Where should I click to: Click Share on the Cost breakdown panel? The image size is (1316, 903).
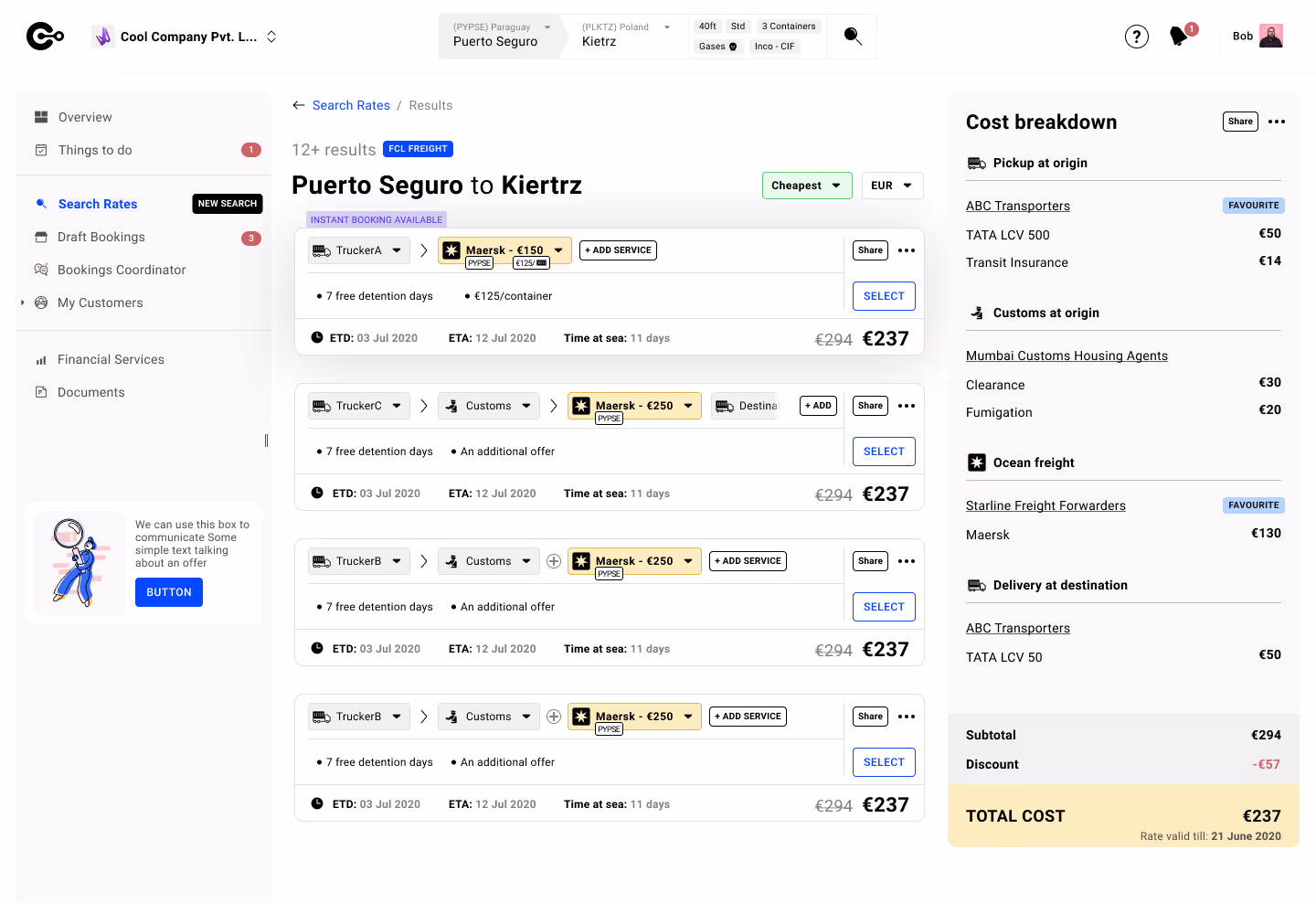coord(1240,122)
